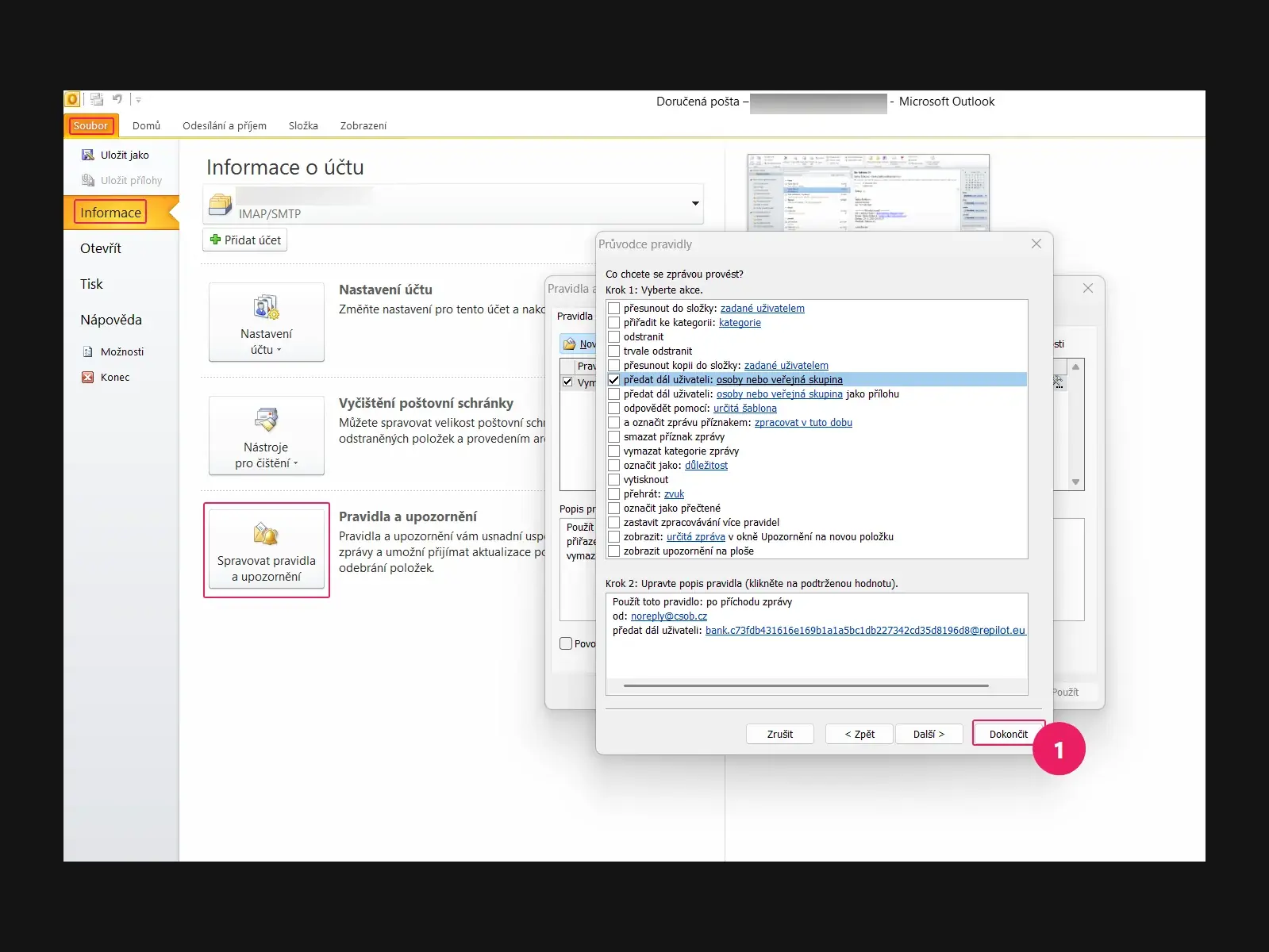The height and width of the screenshot is (952, 1269).
Task: Switch to the Domů tab
Action: click(146, 125)
